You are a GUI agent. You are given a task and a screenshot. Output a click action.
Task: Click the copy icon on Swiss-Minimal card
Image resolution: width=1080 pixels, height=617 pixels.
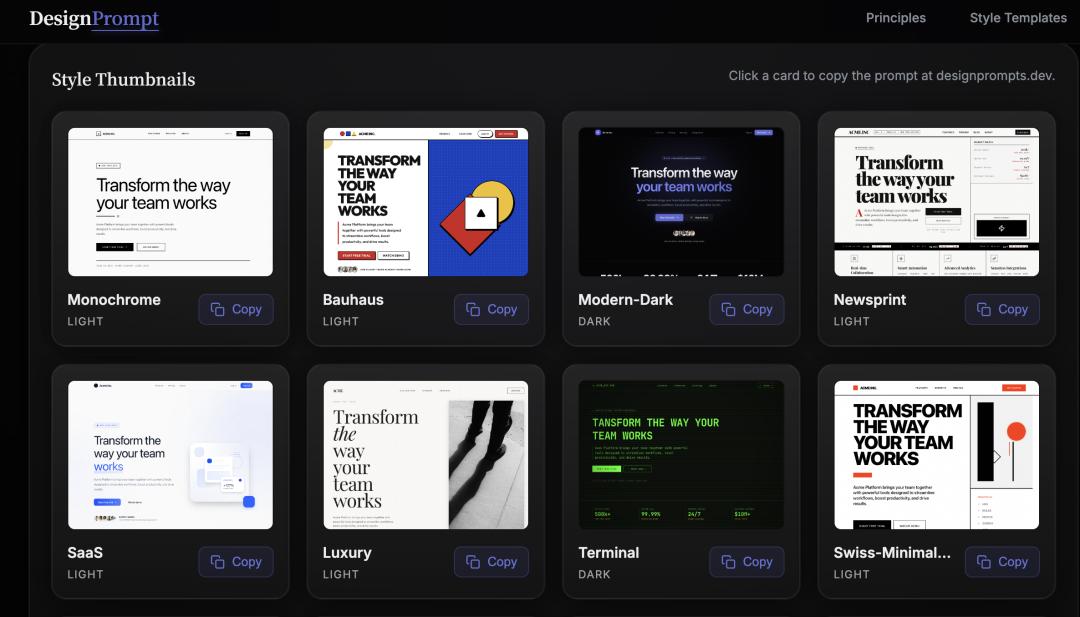984,562
